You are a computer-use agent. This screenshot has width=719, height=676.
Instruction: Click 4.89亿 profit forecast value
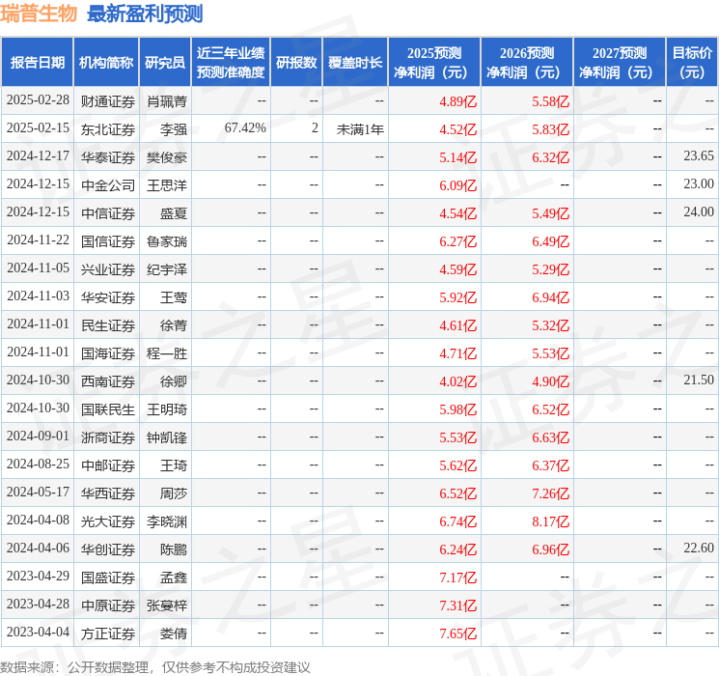pyautogui.click(x=458, y=101)
